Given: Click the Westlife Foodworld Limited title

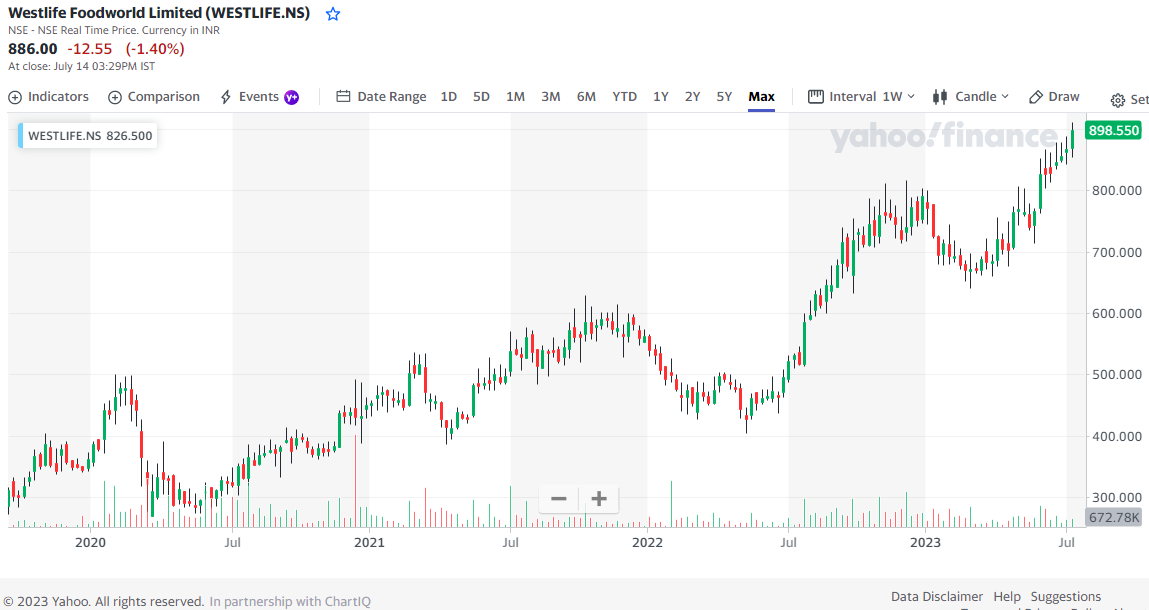Looking at the screenshot, I should point(159,13).
